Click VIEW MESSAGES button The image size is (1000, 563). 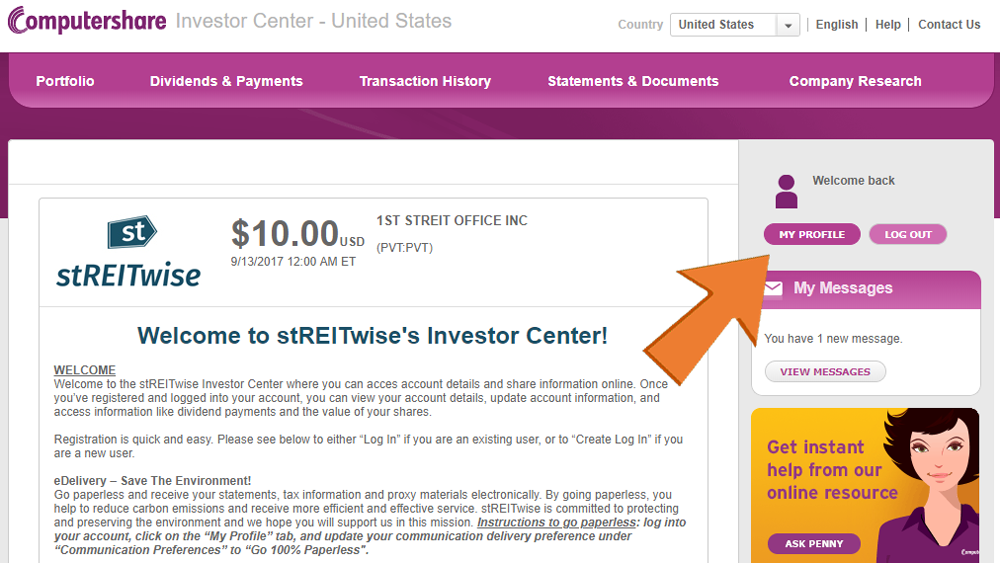point(825,371)
